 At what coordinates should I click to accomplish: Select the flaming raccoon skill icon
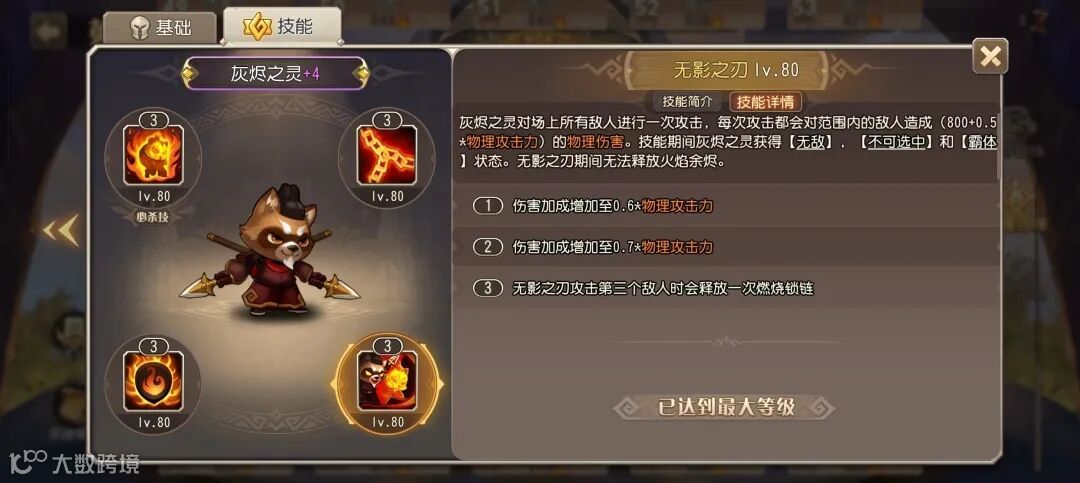click(153, 156)
